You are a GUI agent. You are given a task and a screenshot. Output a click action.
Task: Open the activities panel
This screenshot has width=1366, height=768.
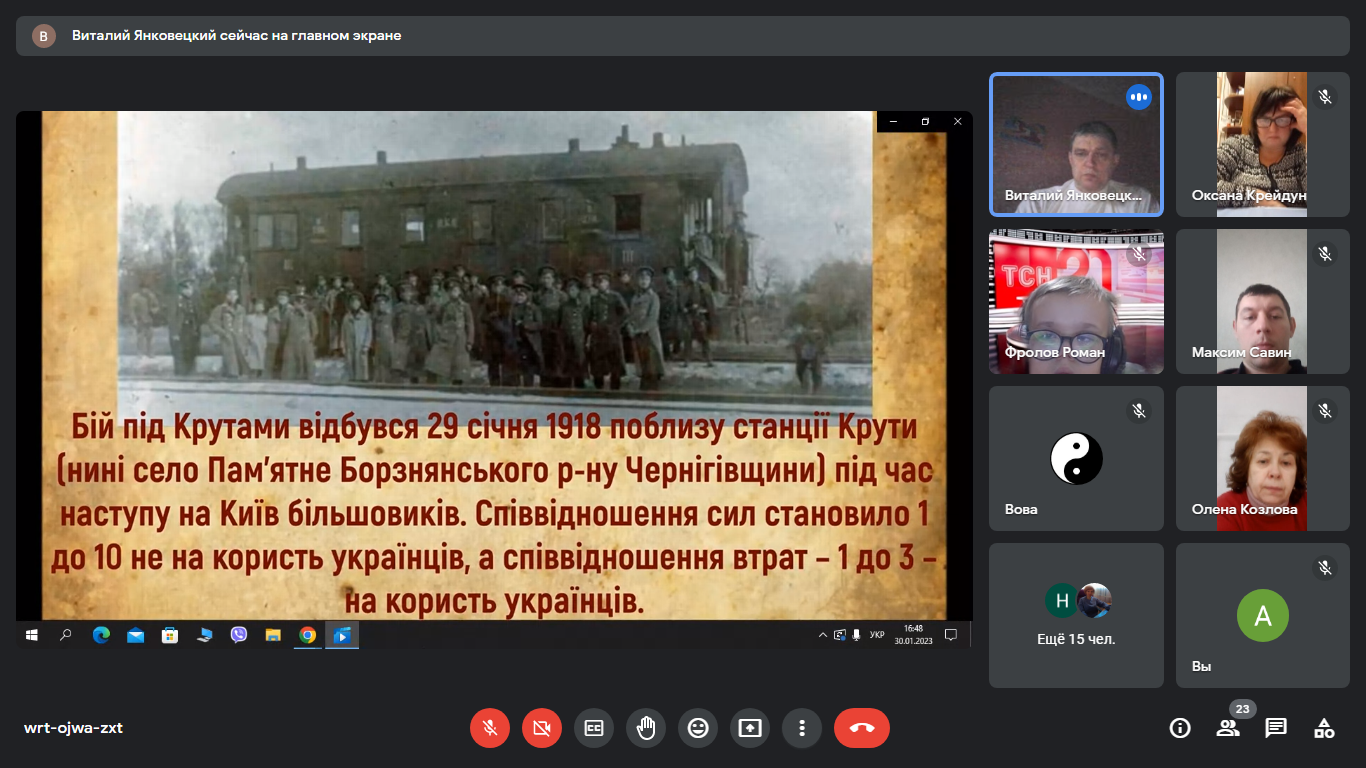1324,728
